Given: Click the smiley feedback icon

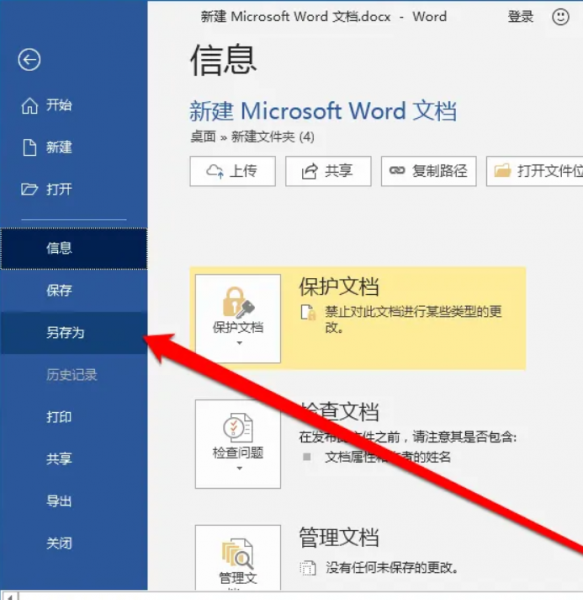Looking at the screenshot, I should (x=560, y=17).
